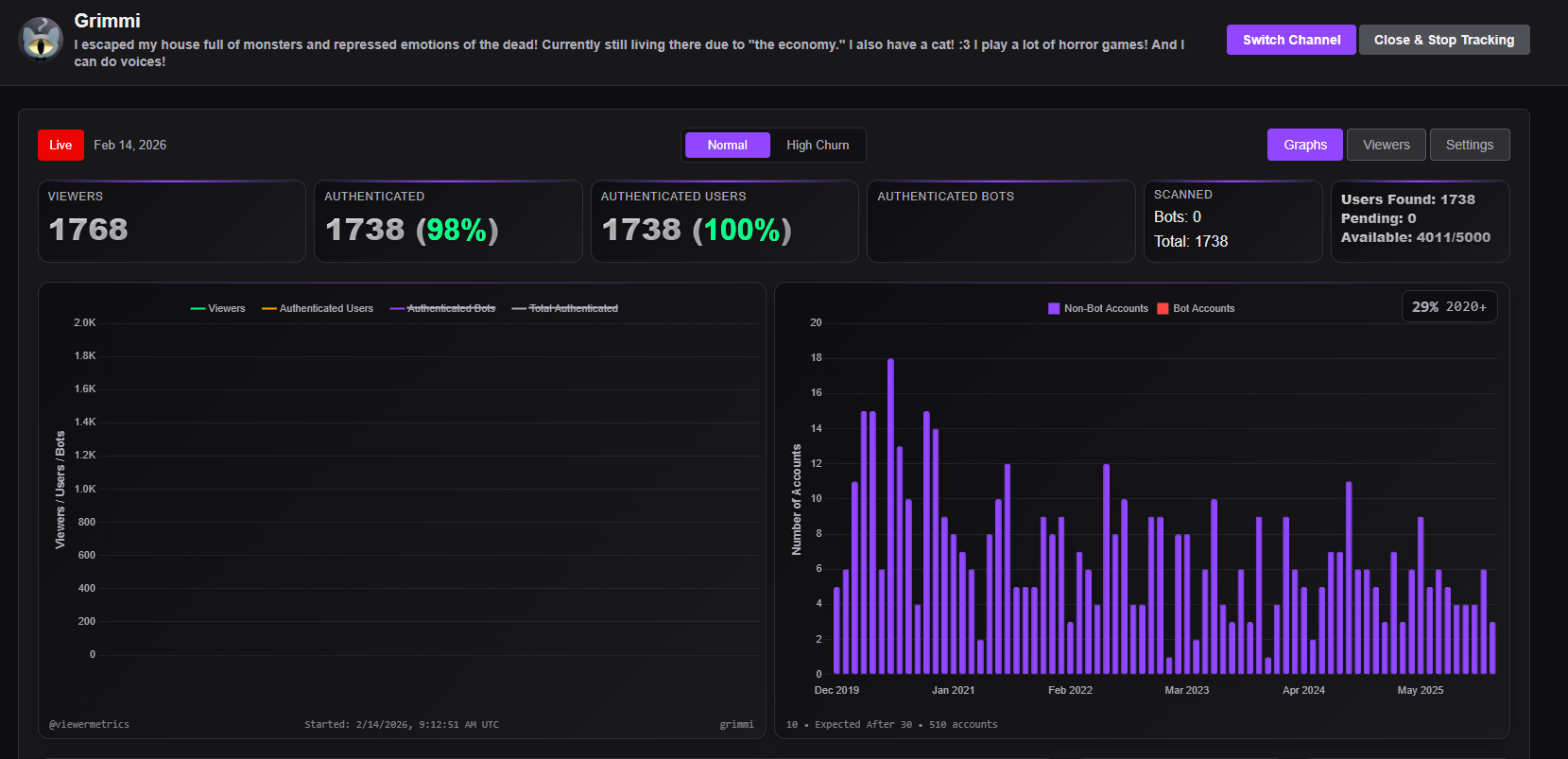Show the Authenticated Bots series in legend

pos(442,308)
